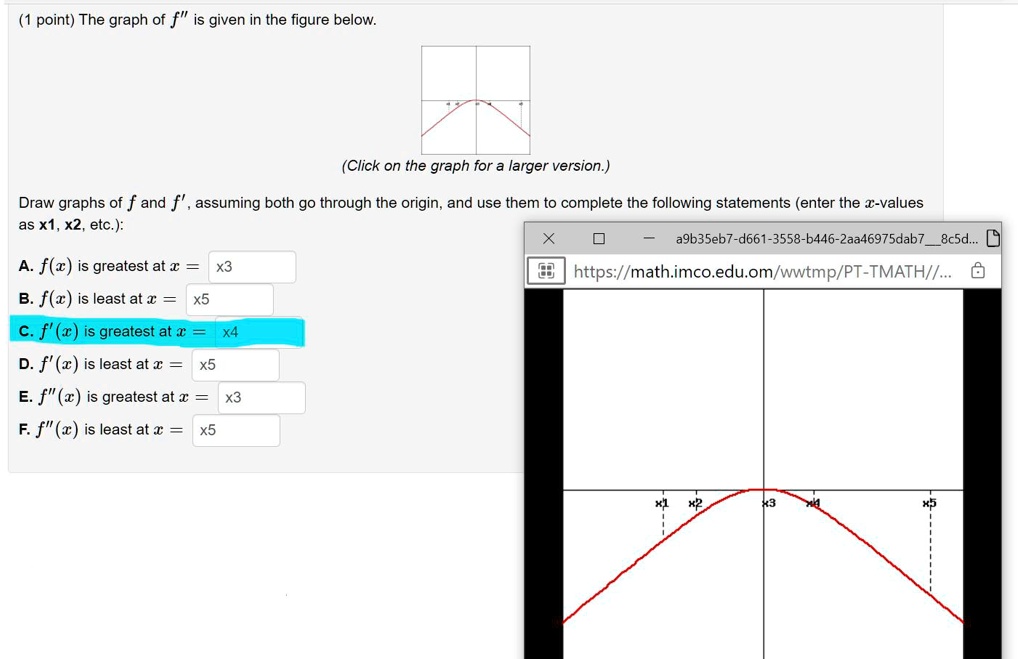Click the x1 marker on the enlarged graph
The height and width of the screenshot is (659, 1018).
pyautogui.click(x=661, y=503)
